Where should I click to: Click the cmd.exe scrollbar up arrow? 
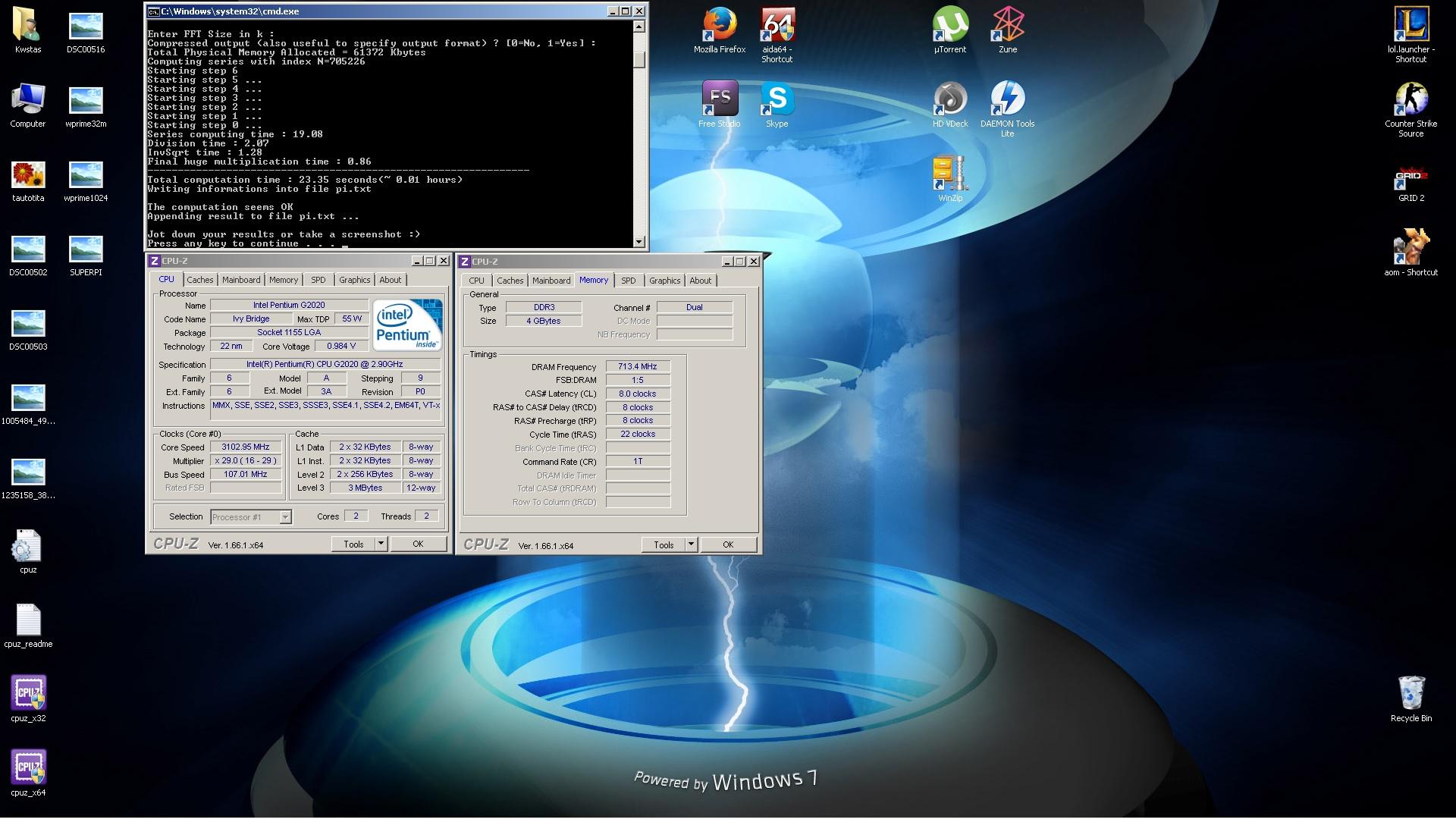click(x=639, y=27)
